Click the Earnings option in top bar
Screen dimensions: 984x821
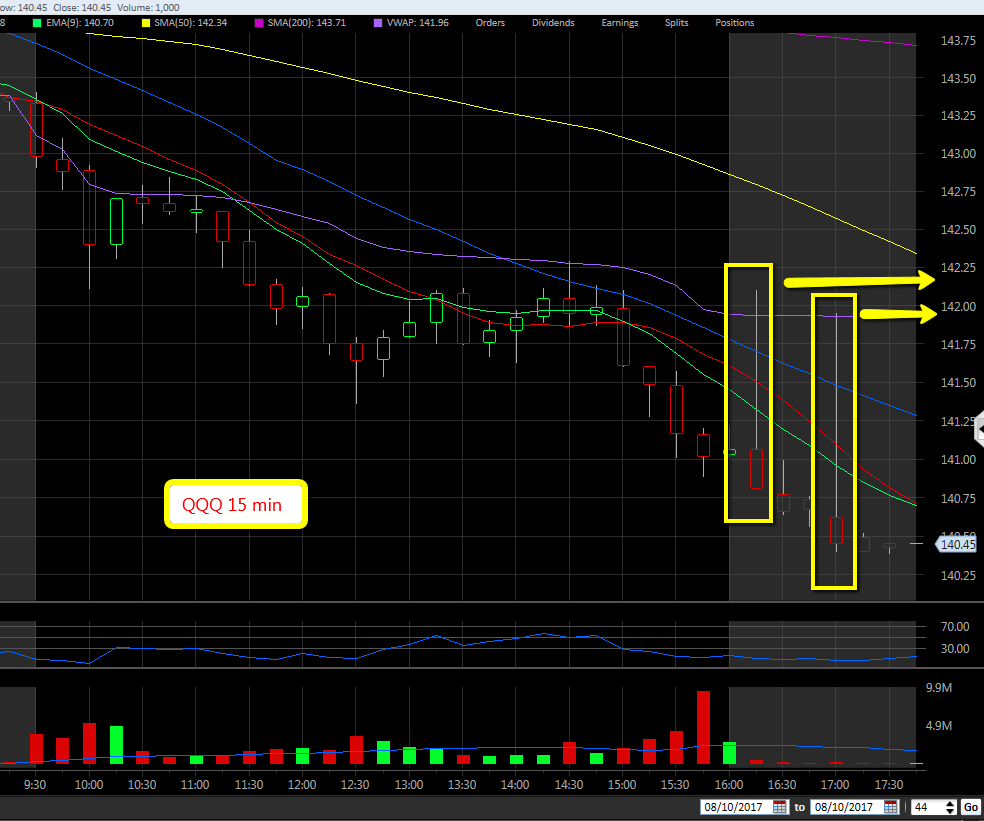tap(619, 22)
